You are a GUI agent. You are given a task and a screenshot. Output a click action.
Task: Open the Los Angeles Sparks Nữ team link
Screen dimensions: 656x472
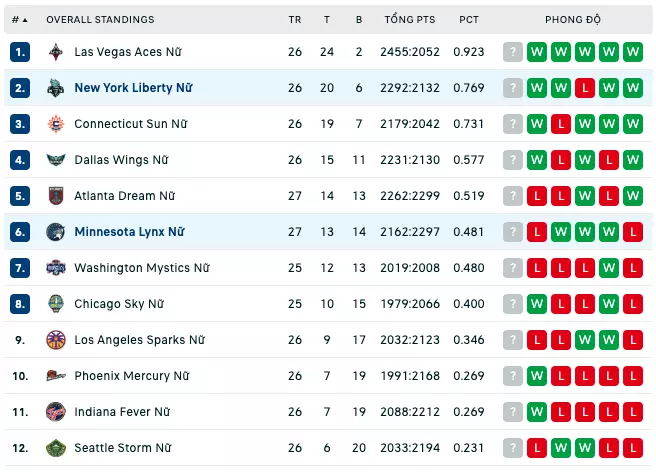(140, 340)
